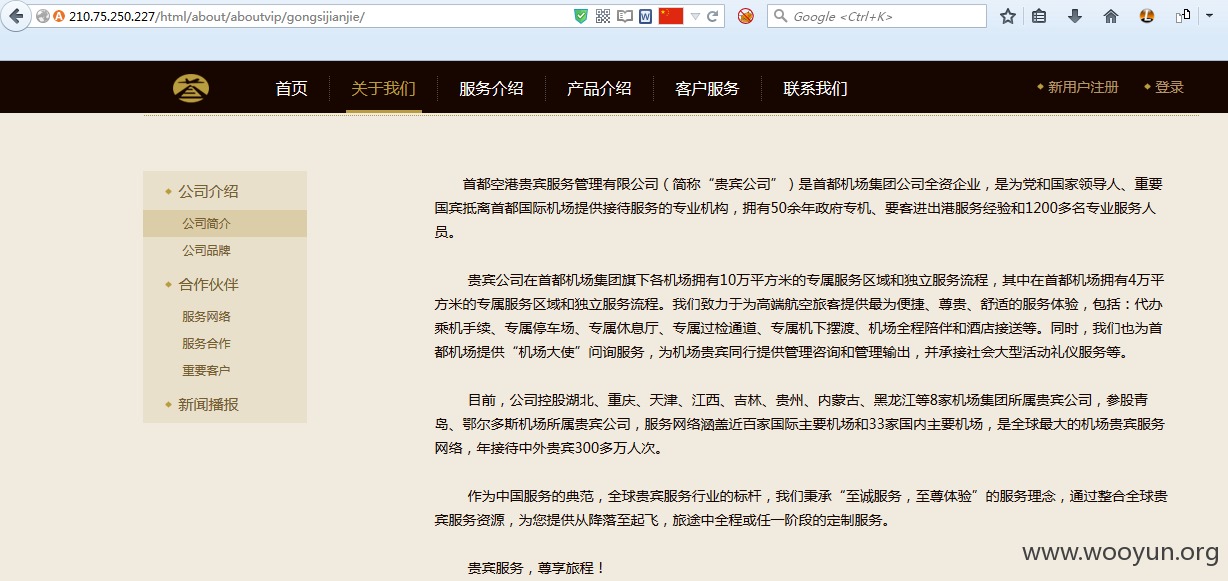This screenshot has width=1228, height=581.
Task: Show bookmarks list icon
Action: click(1040, 16)
